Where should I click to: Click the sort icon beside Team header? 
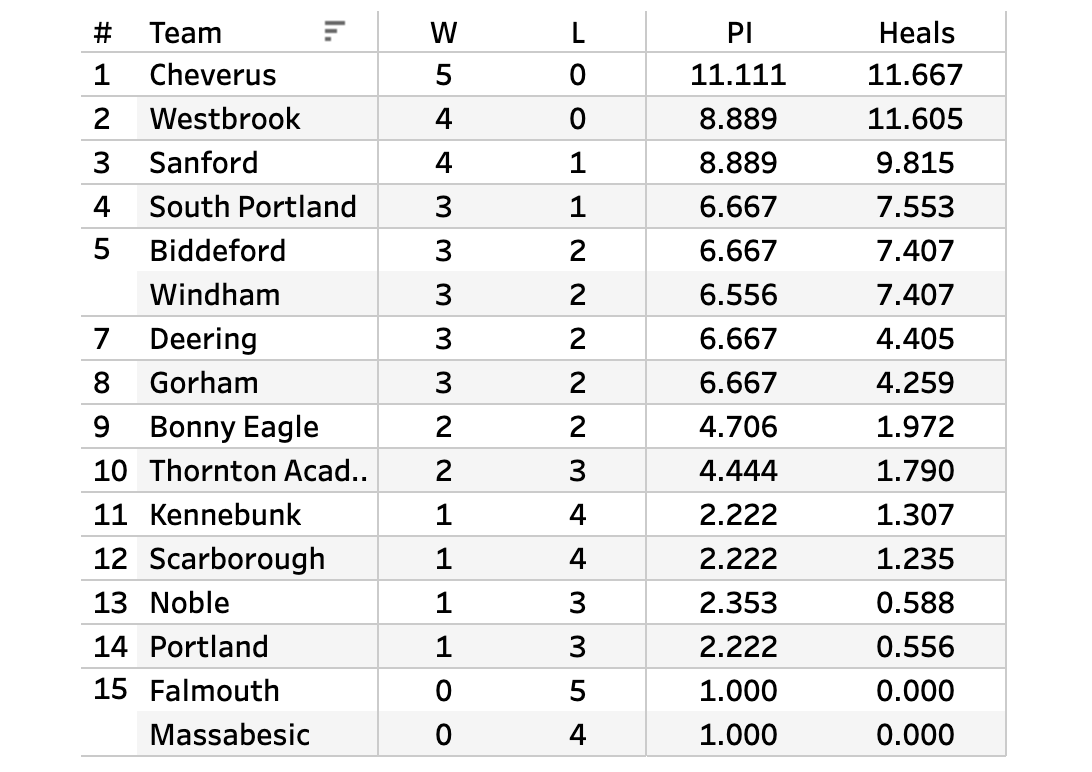(334, 32)
